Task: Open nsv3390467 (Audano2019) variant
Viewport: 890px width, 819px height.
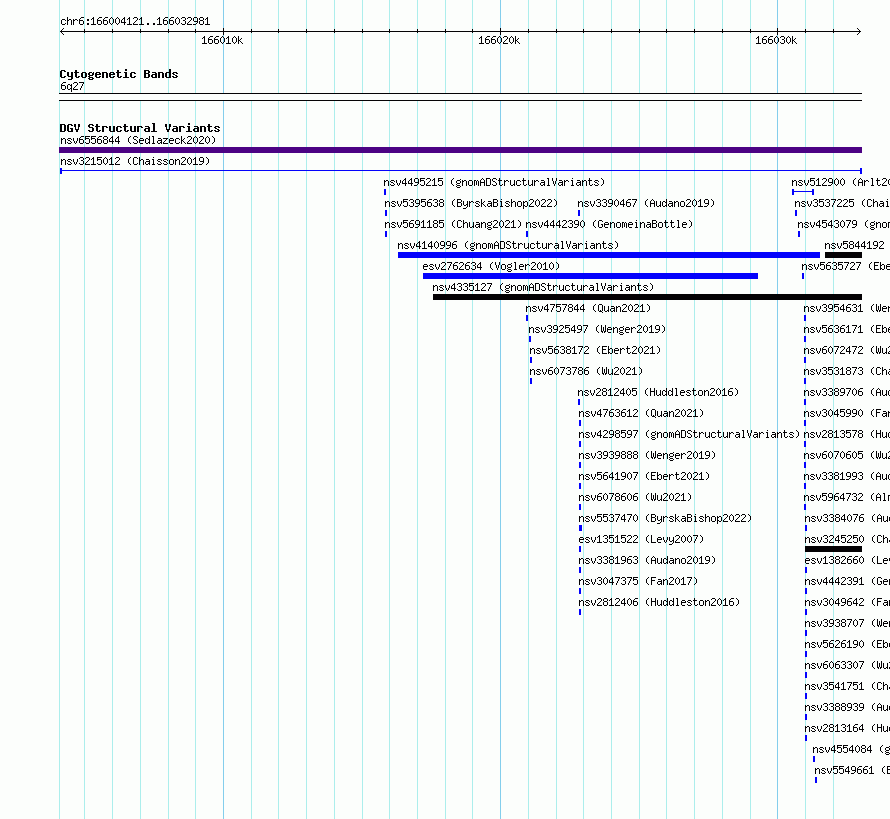Action: [x=646, y=203]
